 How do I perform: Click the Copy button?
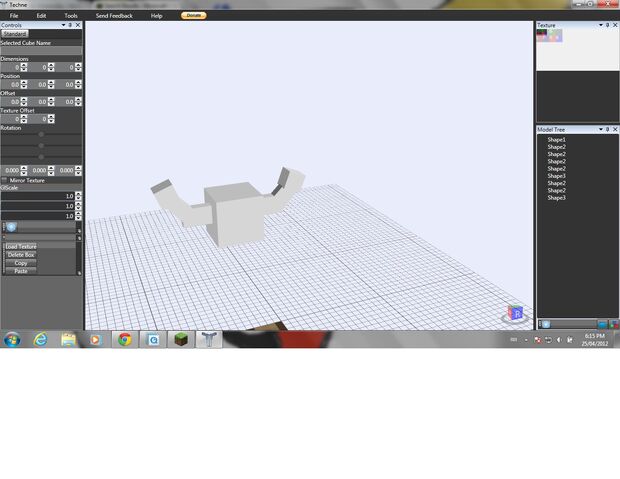21,263
